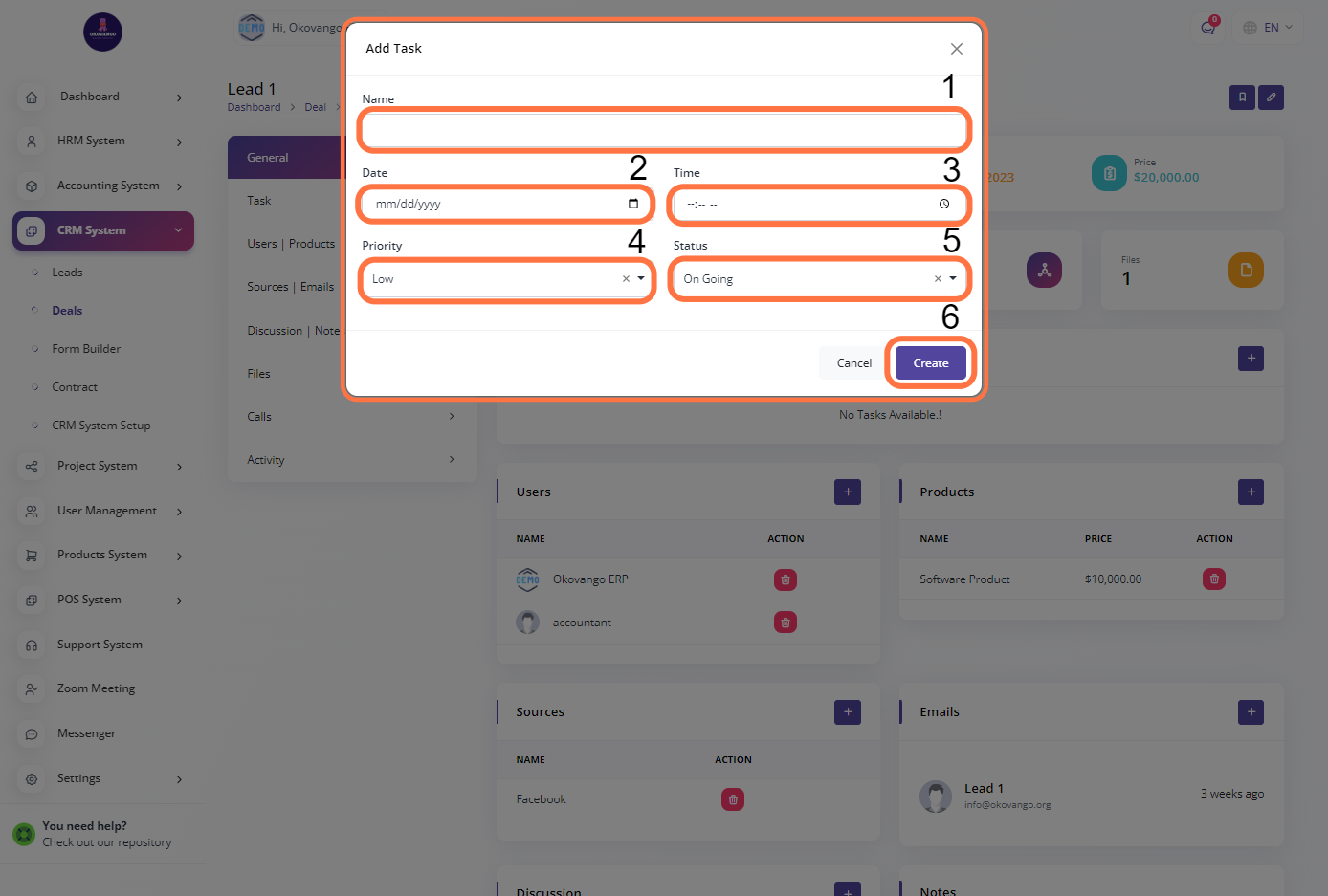
Task: Open the chat notifications icon
Action: 1208,28
